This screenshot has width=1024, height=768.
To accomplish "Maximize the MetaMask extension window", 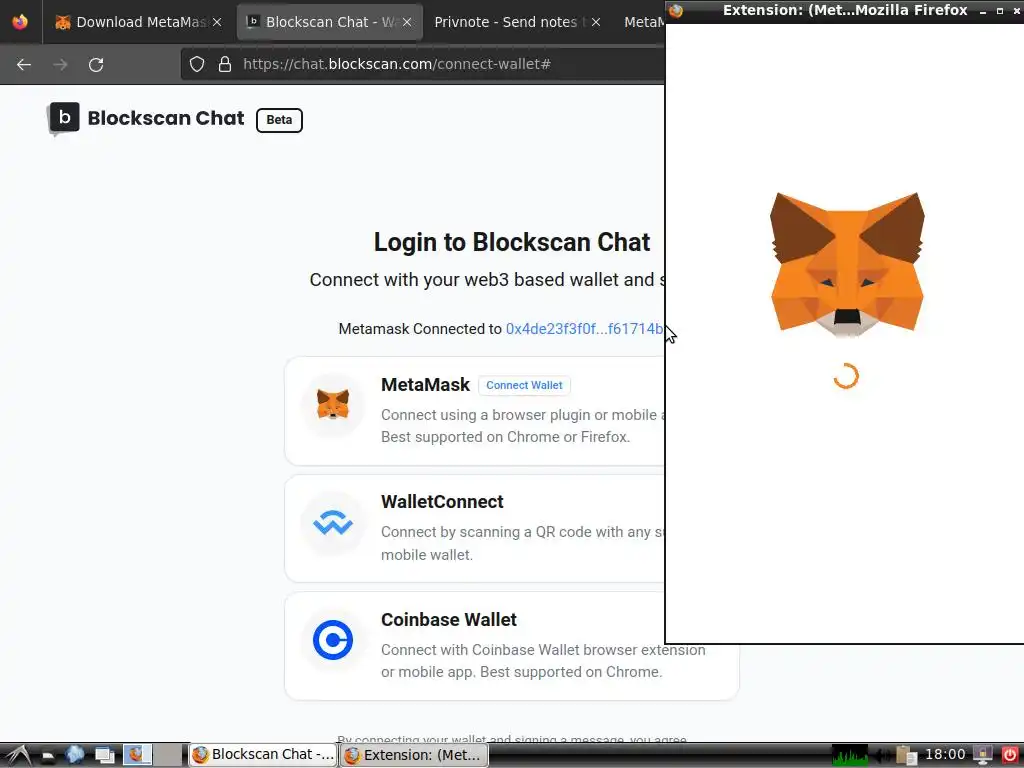I will [1000, 11].
